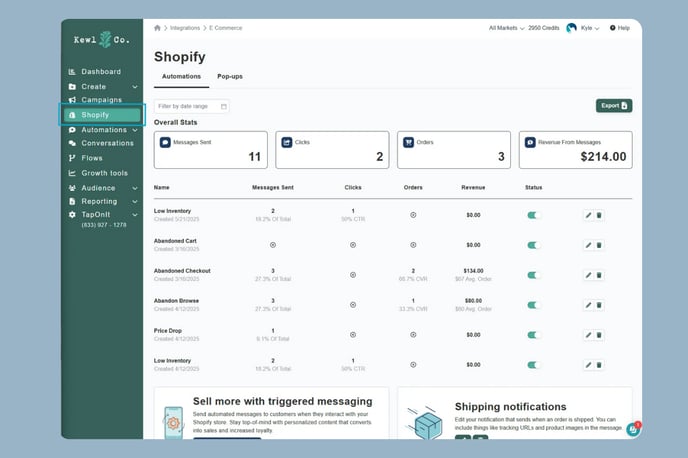This screenshot has height=458, width=688.
Task: Click the Messages Sent column header
Action: [x=273, y=188]
